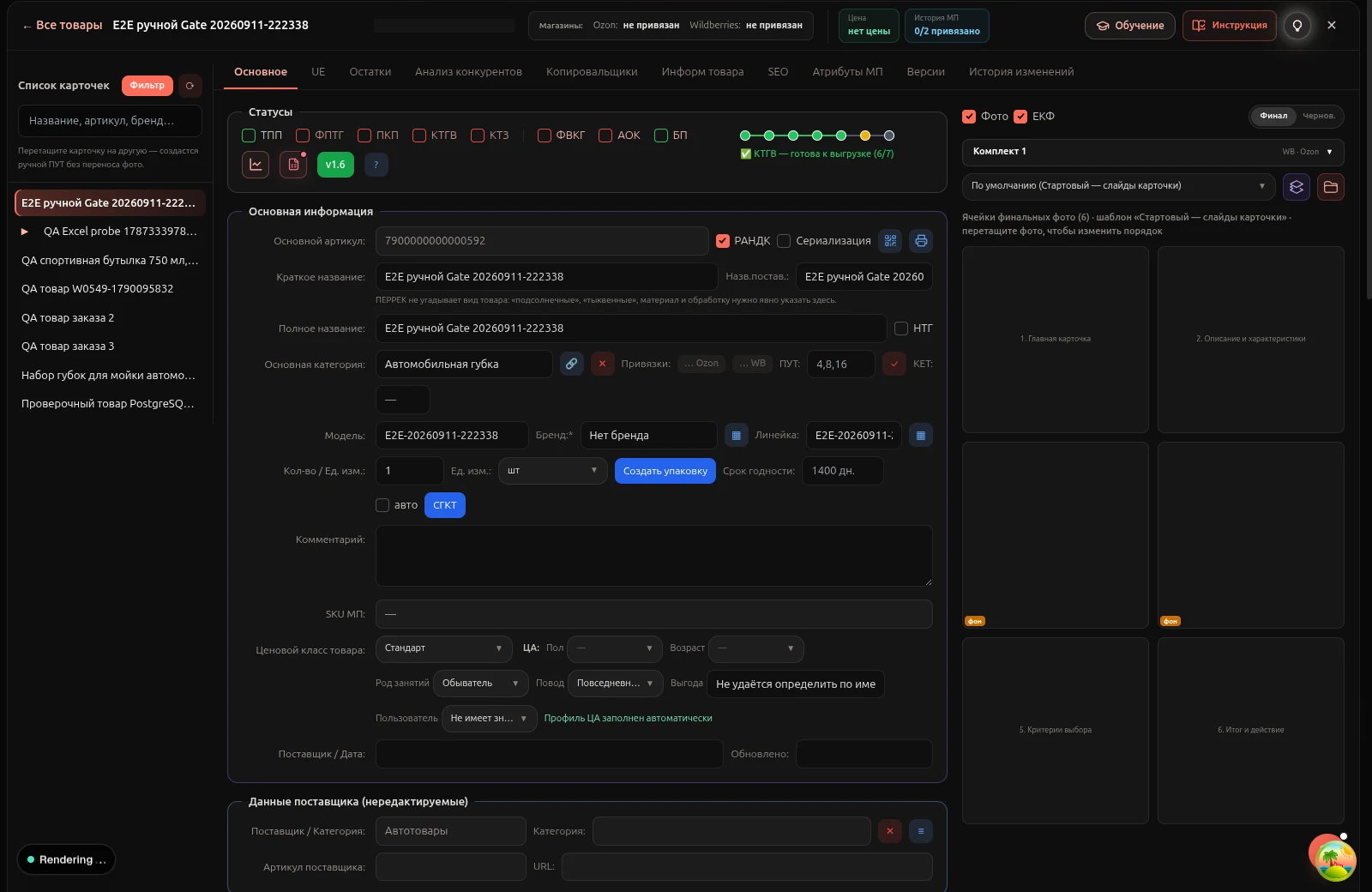Switch to the Остатки tab
This screenshot has width=1372, height=892.
(x=370, y=72)
